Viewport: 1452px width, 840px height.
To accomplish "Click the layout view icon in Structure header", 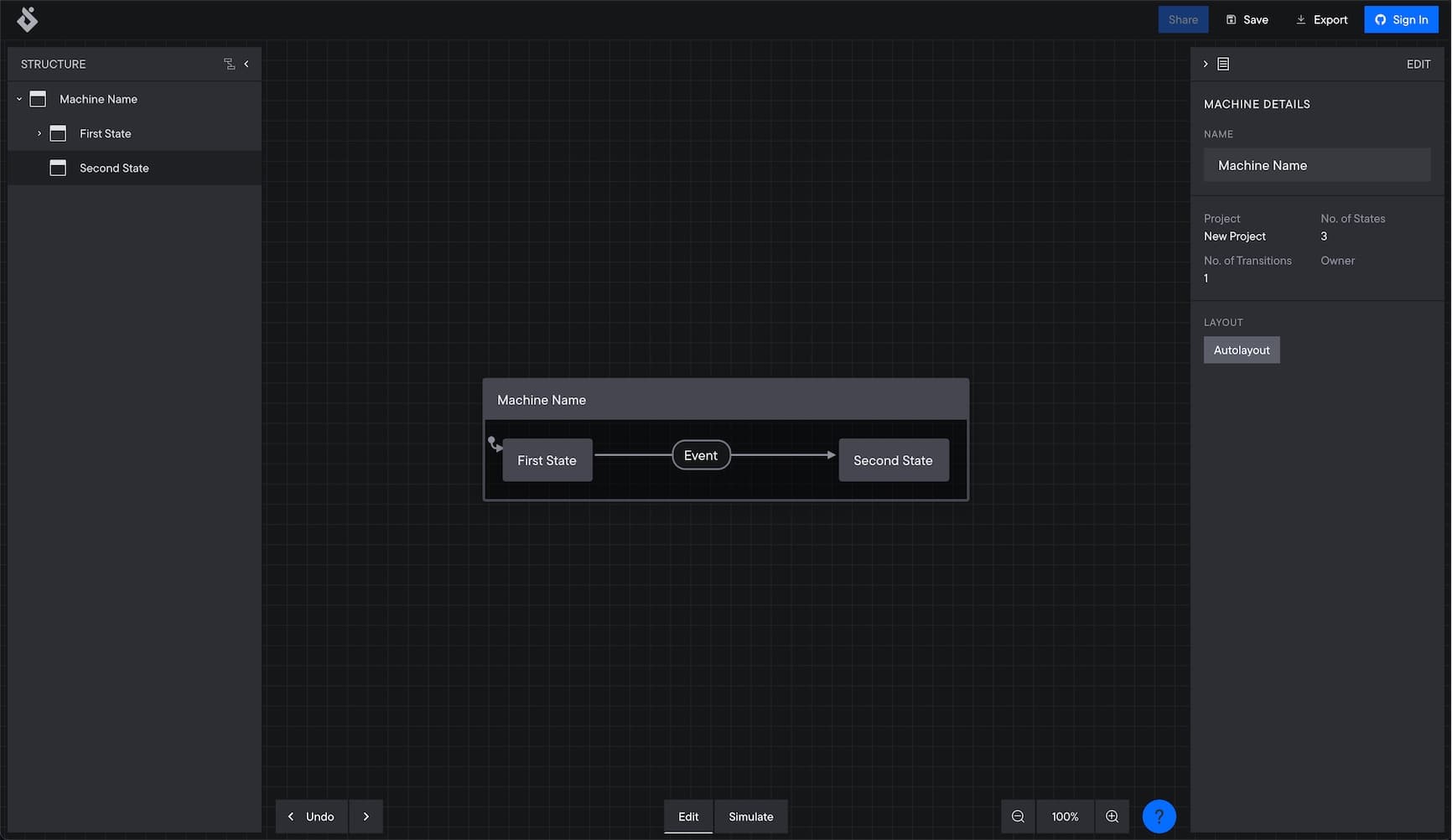I will (x=229, y=64).
